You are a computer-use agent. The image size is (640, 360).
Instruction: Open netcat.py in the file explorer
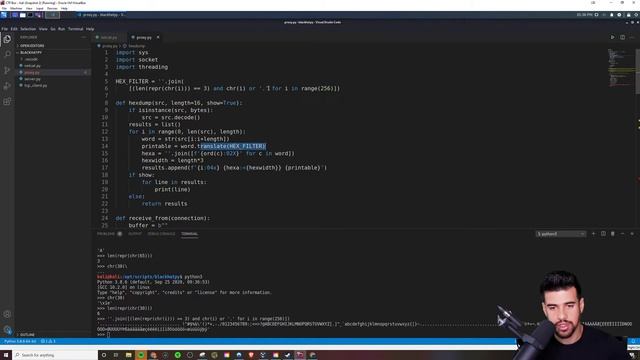(x=32, y=66)
